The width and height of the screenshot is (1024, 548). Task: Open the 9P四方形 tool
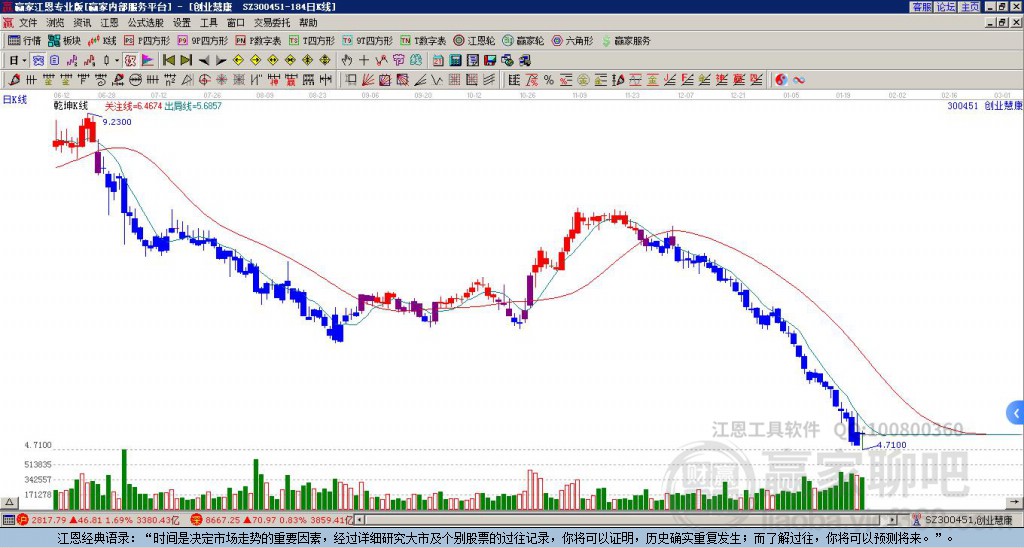[203, 40]
